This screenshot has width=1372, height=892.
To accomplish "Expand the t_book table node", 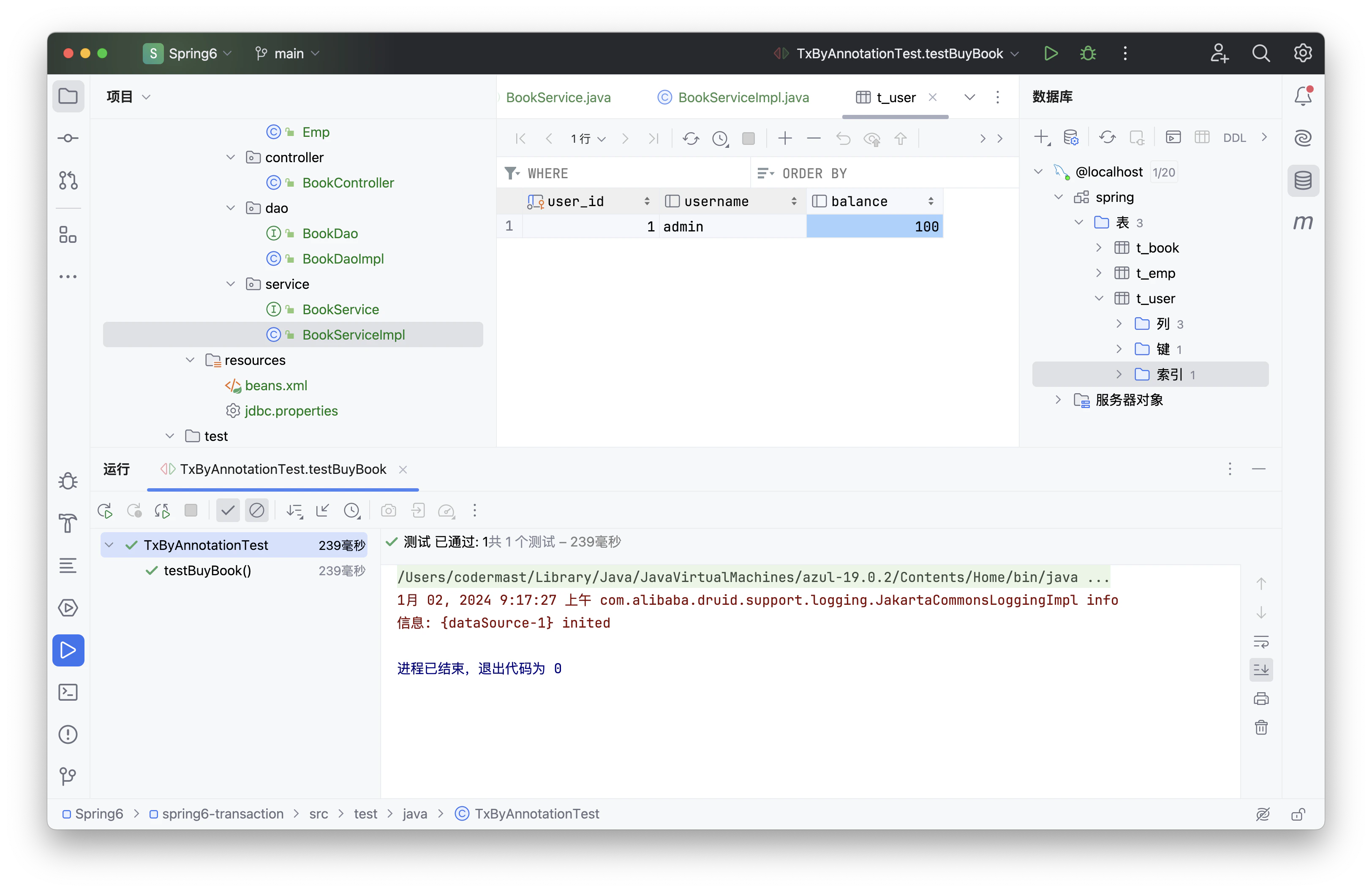I will coord(1099,248).
